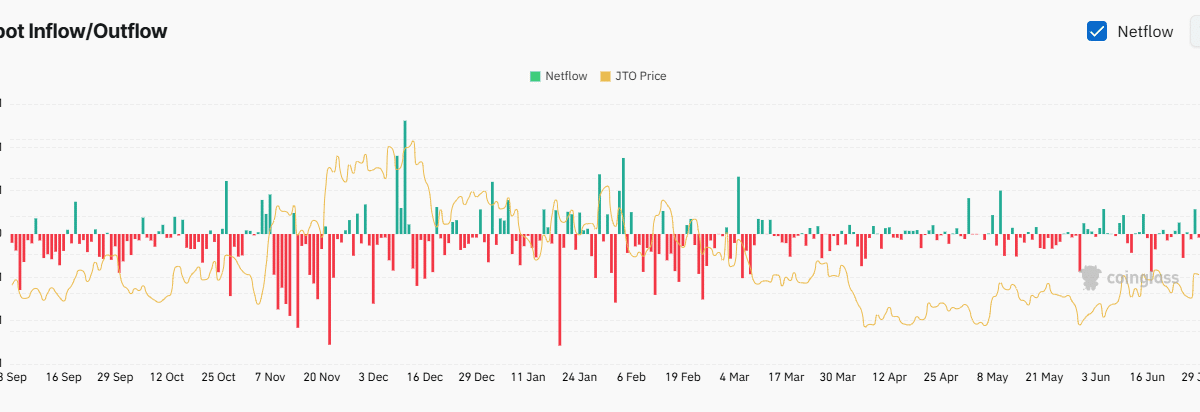Screen dimensions: 1200x412
Task: Click the yellow JTO Price legend swatch
Action: click(x=604, y=76)
